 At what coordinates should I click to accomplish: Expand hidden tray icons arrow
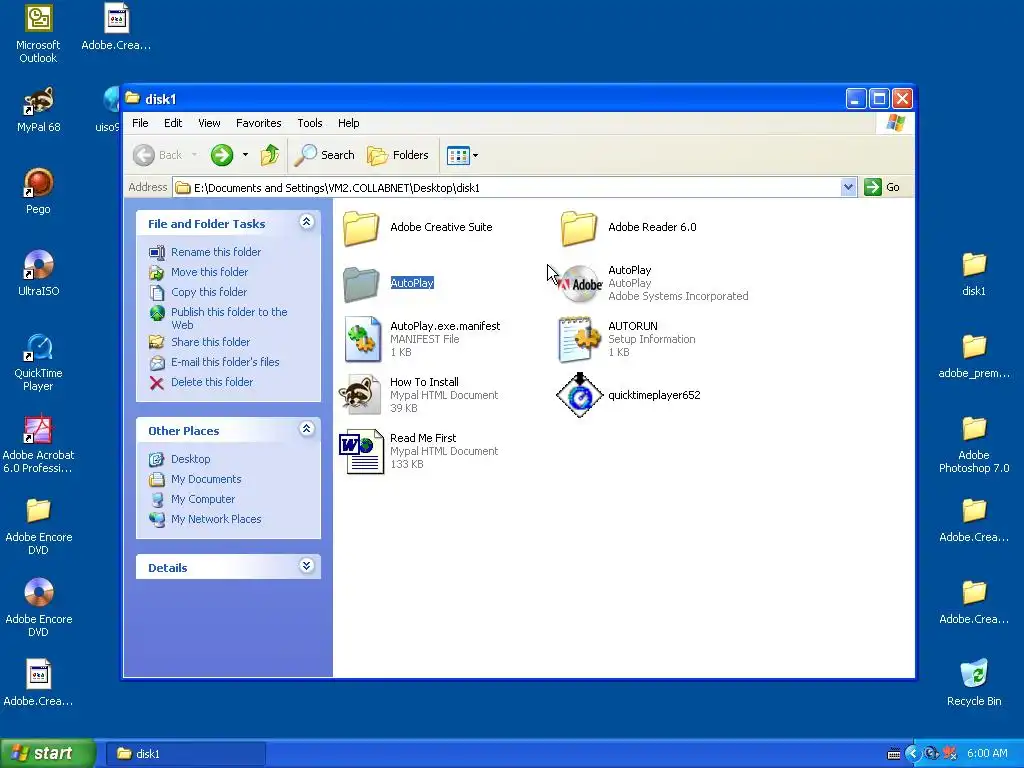[x=913, y=754]
